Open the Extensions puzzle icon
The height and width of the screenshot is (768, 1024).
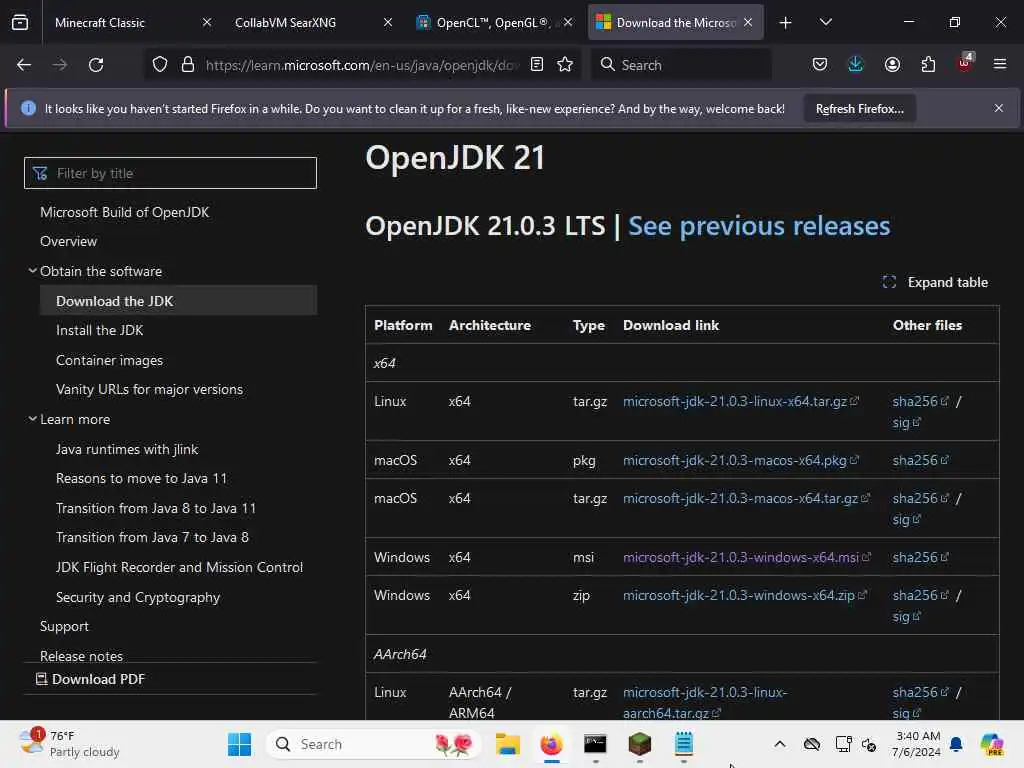pyautogui.click(x=928, y=65)
